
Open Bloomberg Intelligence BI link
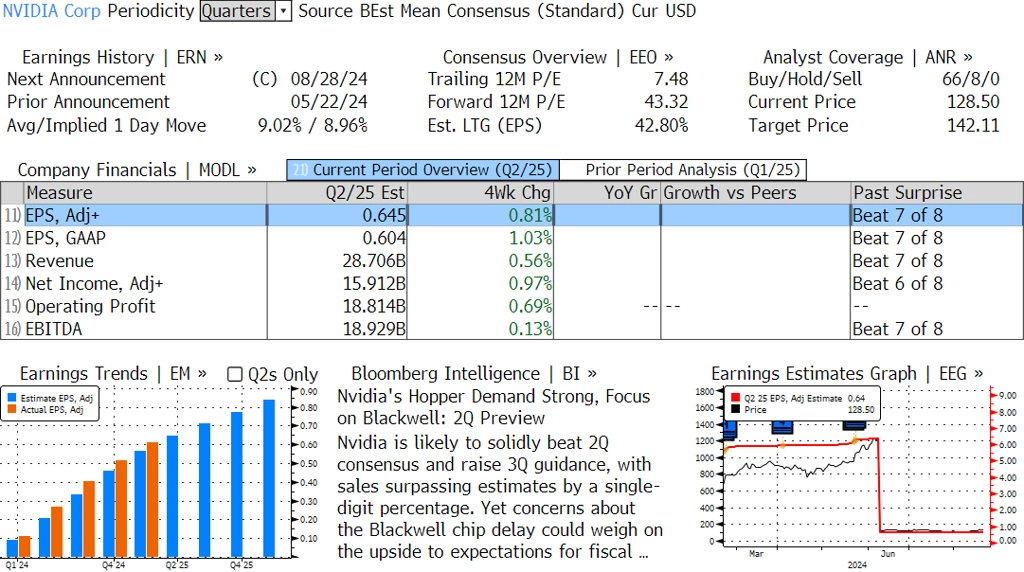(473, 373)
